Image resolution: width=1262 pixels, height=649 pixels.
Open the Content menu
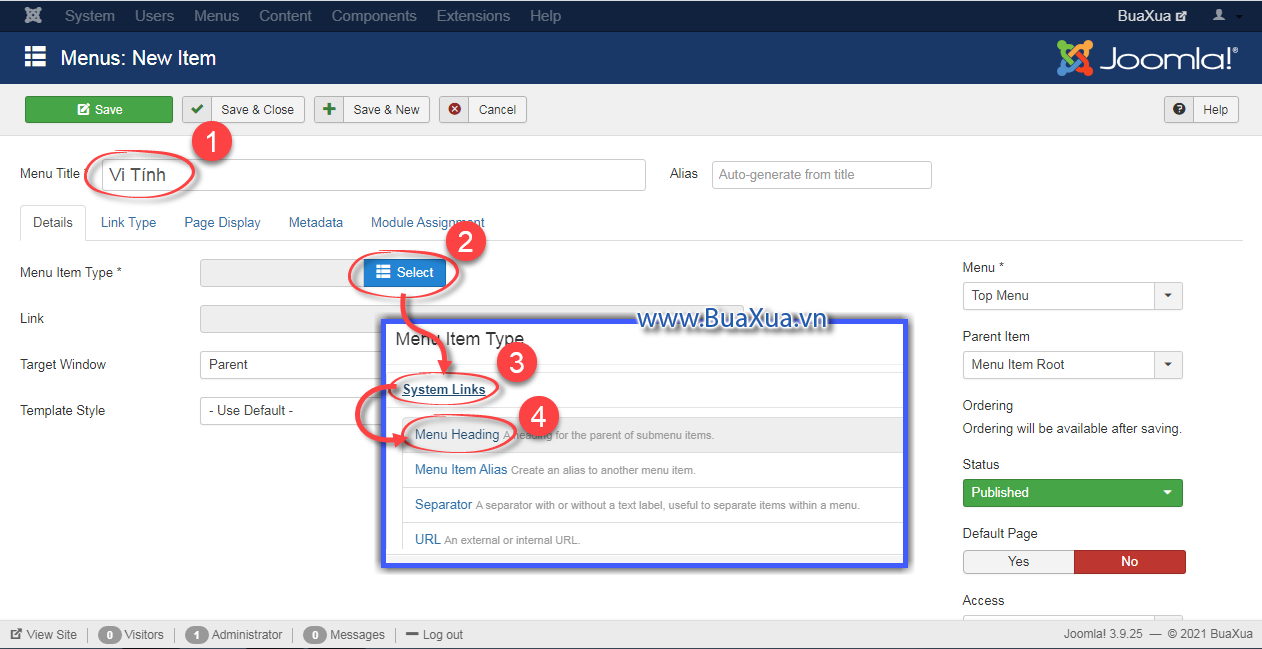click(x=285, y=16)
